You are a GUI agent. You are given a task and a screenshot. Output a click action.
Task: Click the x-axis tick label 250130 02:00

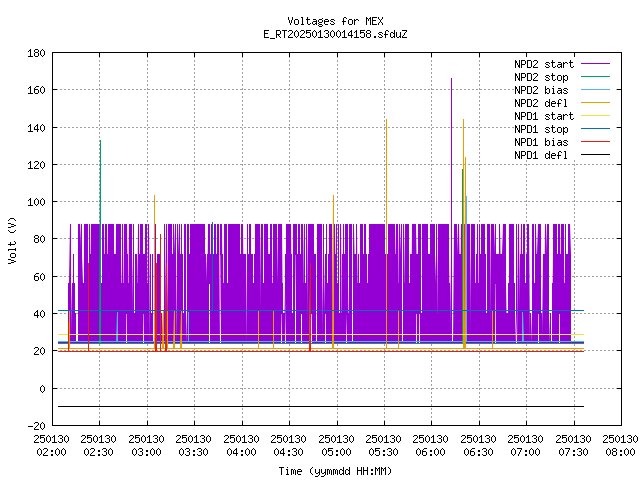point(51,446)
